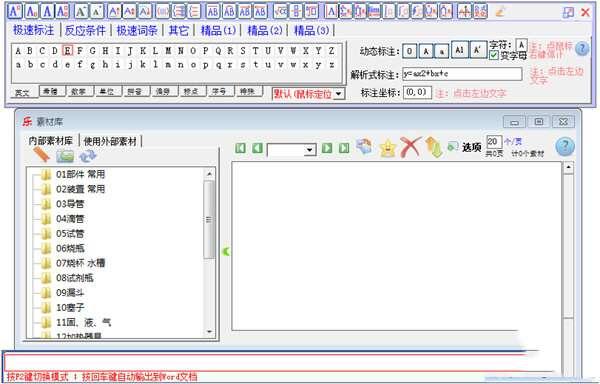Open help with the blue question mark in the library
600x384 pixels.
click(x=564, y=146)
